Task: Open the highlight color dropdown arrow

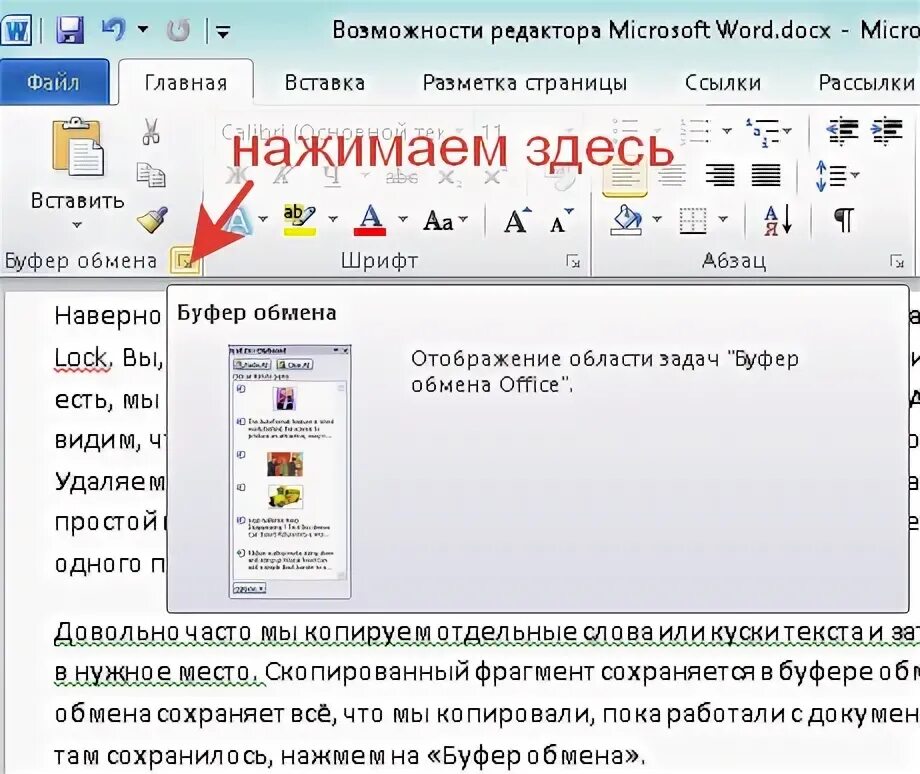Action: [x=333, y=219]
